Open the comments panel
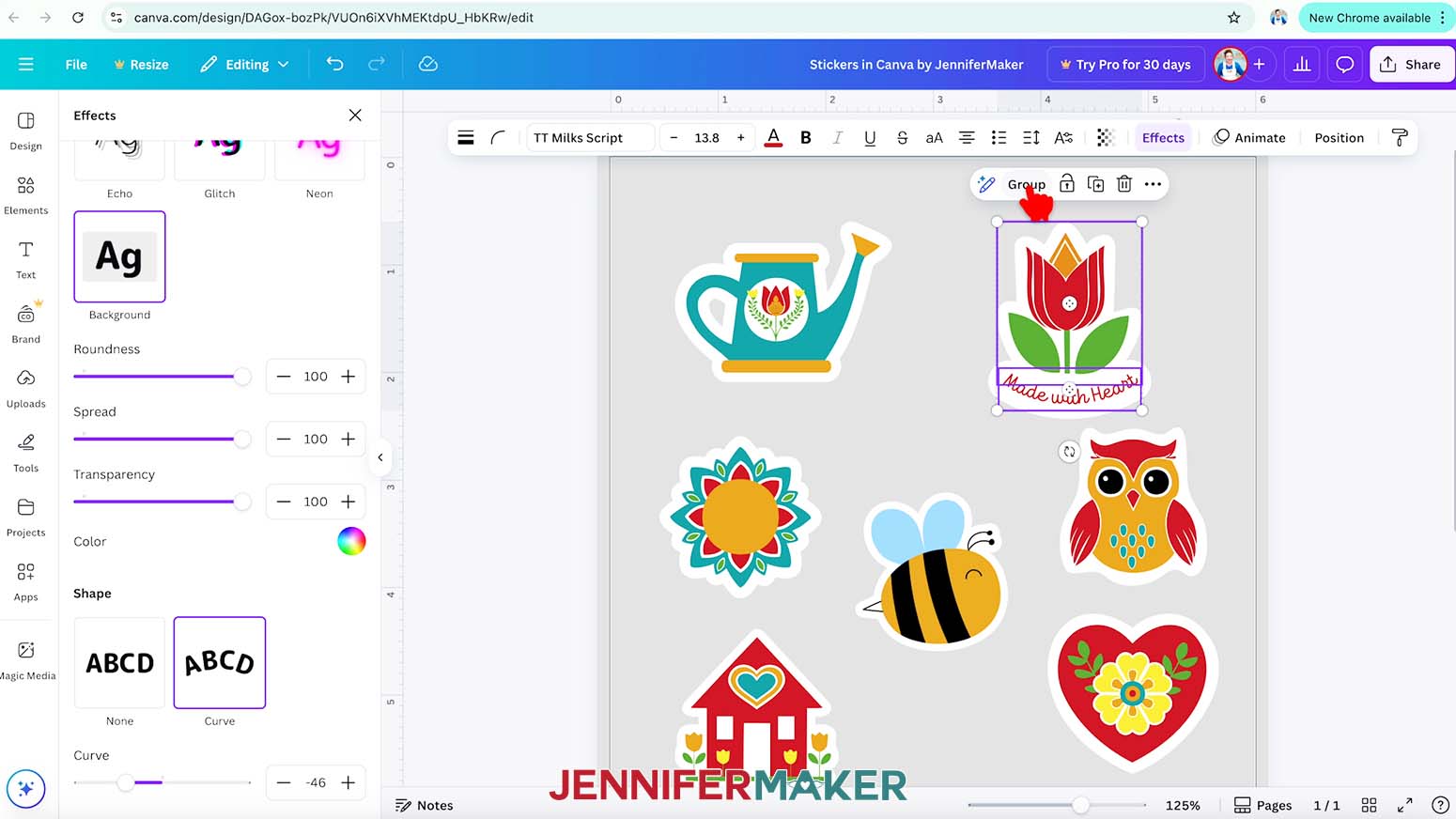 click(1345, 65)
